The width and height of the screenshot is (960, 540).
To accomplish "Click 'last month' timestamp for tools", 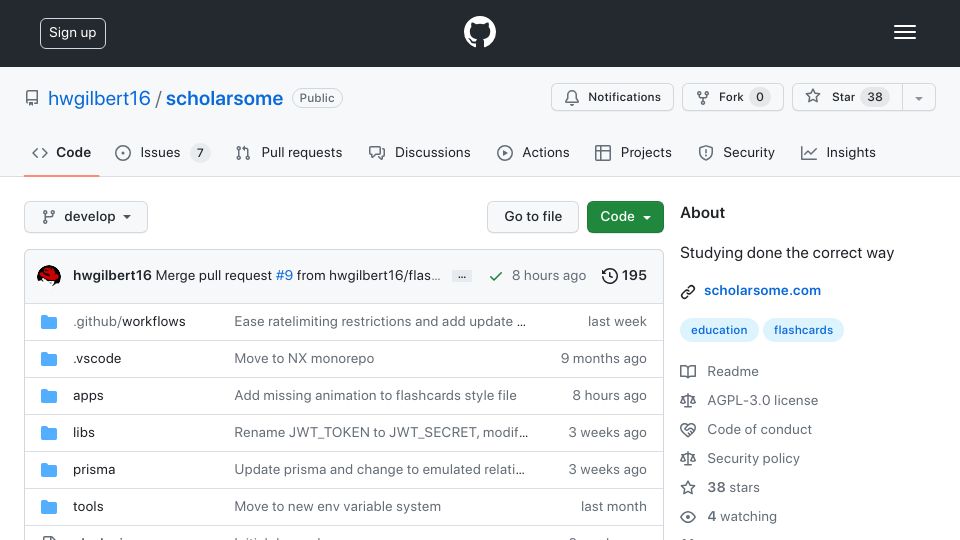I will [613, 506].
